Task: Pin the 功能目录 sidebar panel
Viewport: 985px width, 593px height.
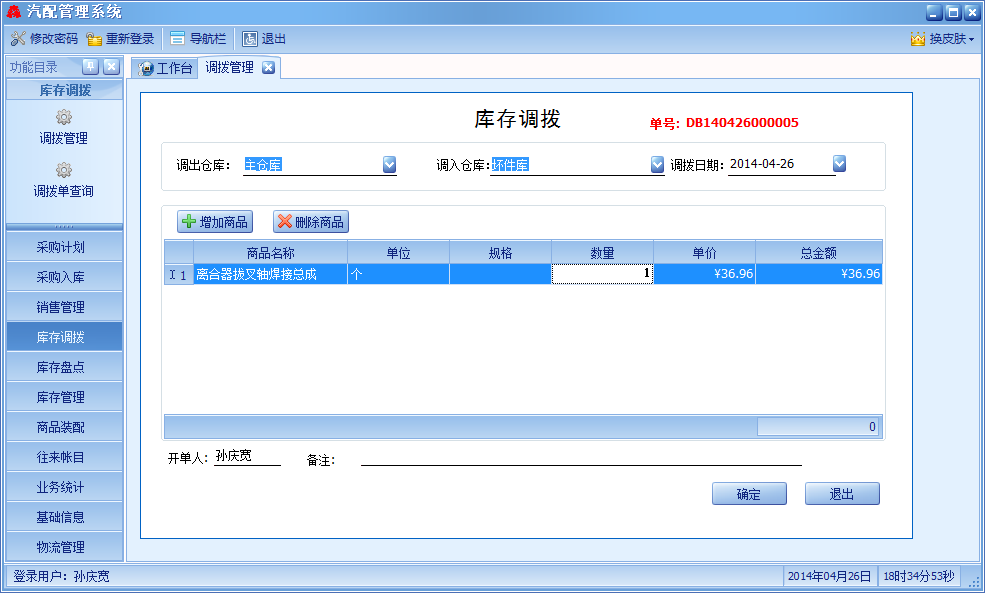Action: coord(90,67)
